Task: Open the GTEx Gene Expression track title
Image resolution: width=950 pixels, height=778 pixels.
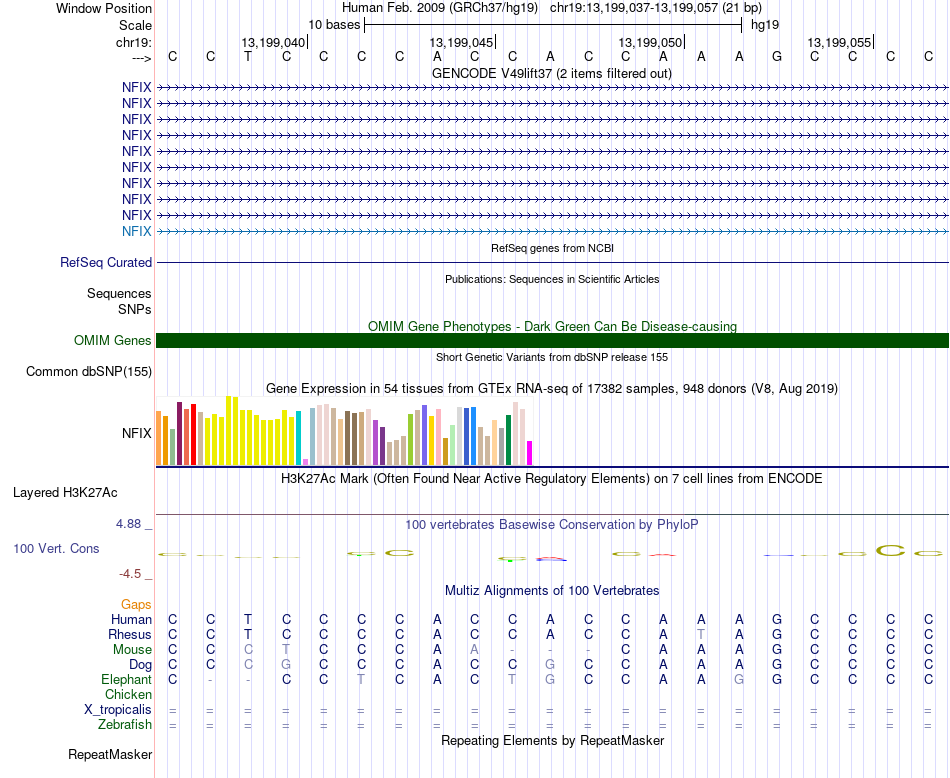Action: [552, 388]
